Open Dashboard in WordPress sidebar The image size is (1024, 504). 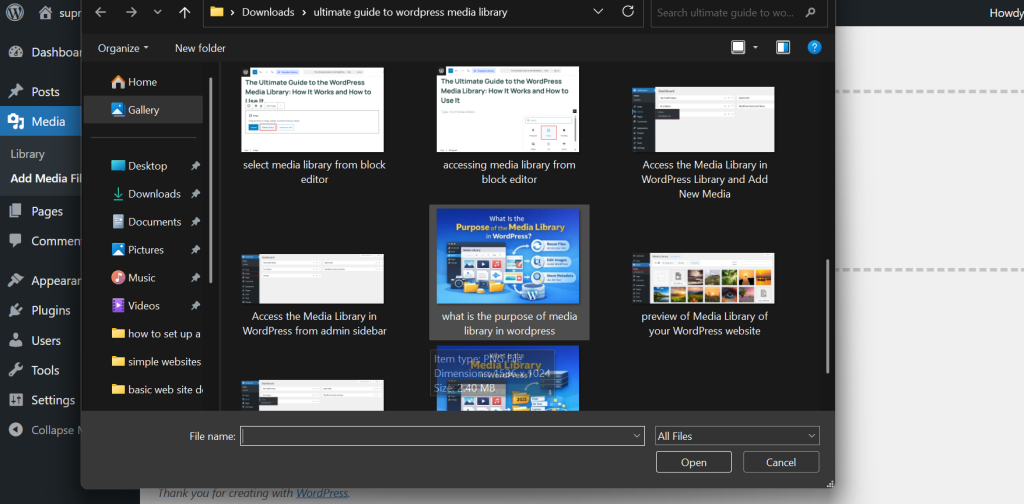click(45, 52)
